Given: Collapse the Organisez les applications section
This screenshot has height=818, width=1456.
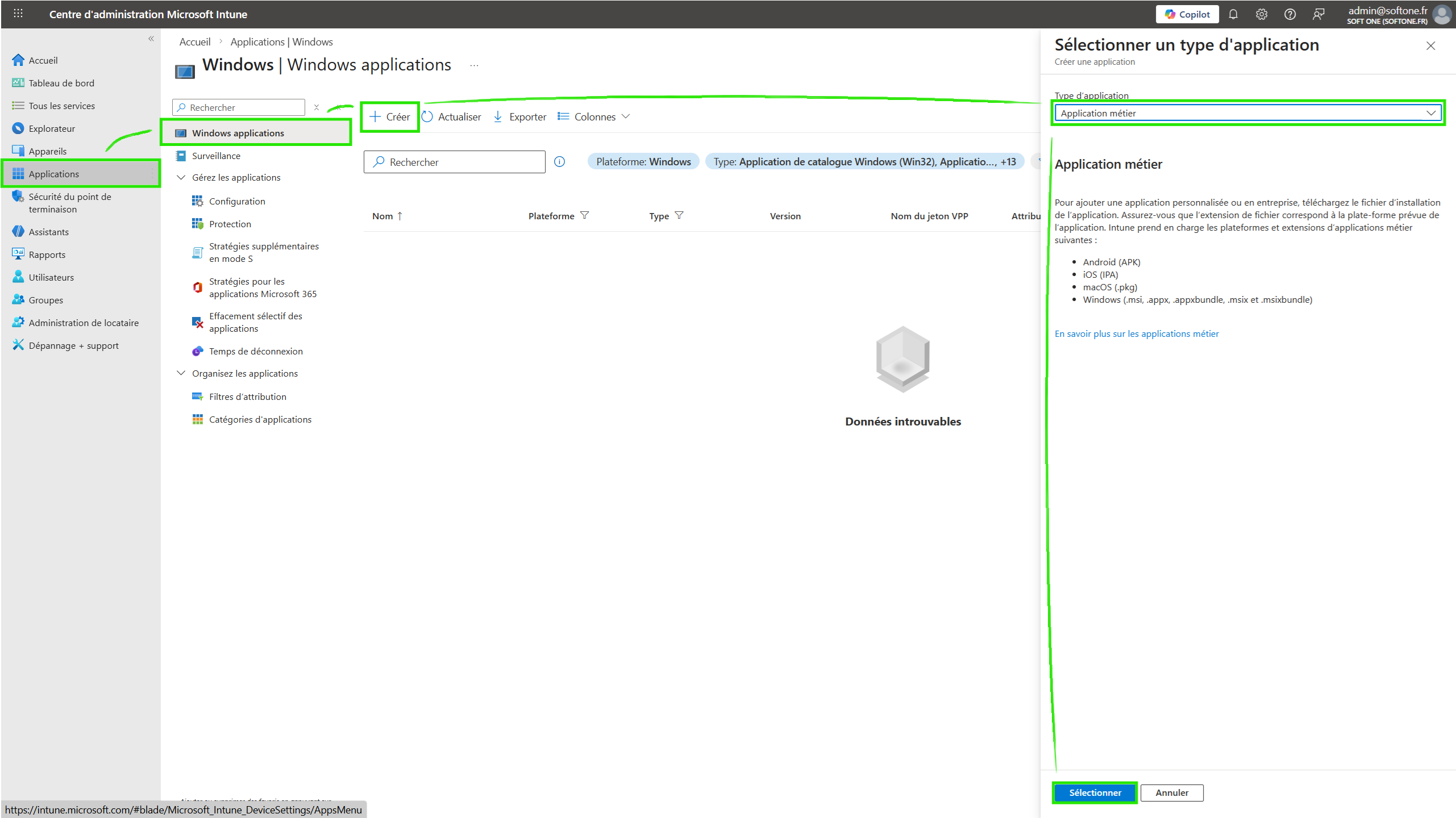Looking at the screenshot, I should pyautogui.click(x=181, y=373).
